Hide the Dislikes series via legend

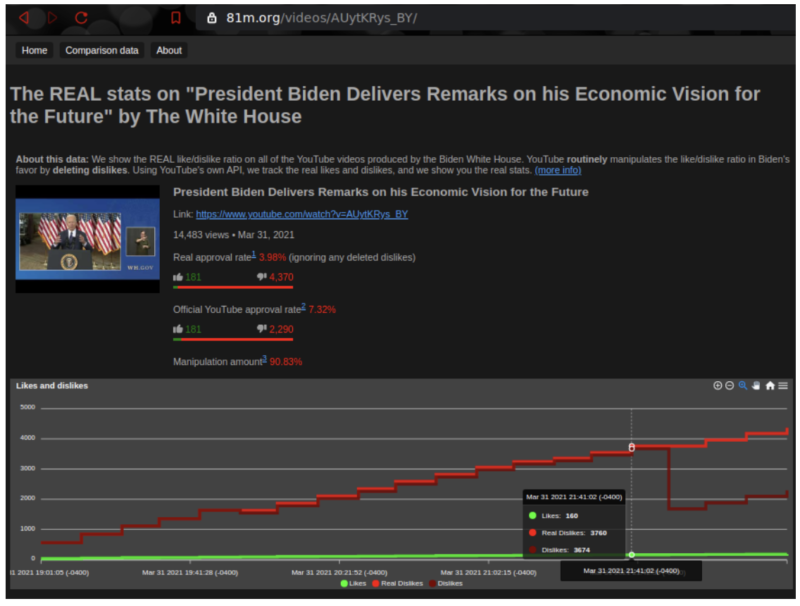(x=445, y=583)
